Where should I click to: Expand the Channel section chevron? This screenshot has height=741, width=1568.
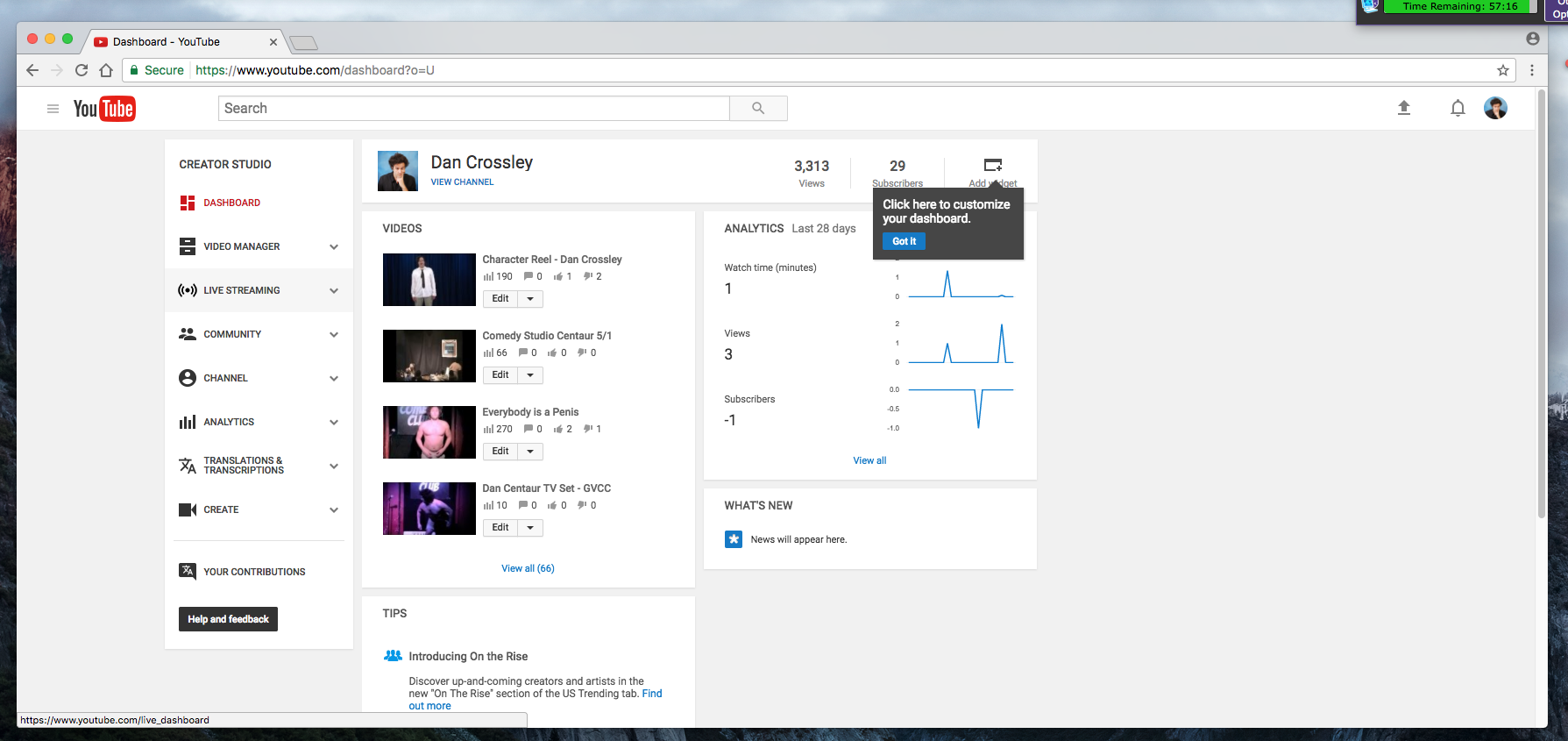click(334, 379)
